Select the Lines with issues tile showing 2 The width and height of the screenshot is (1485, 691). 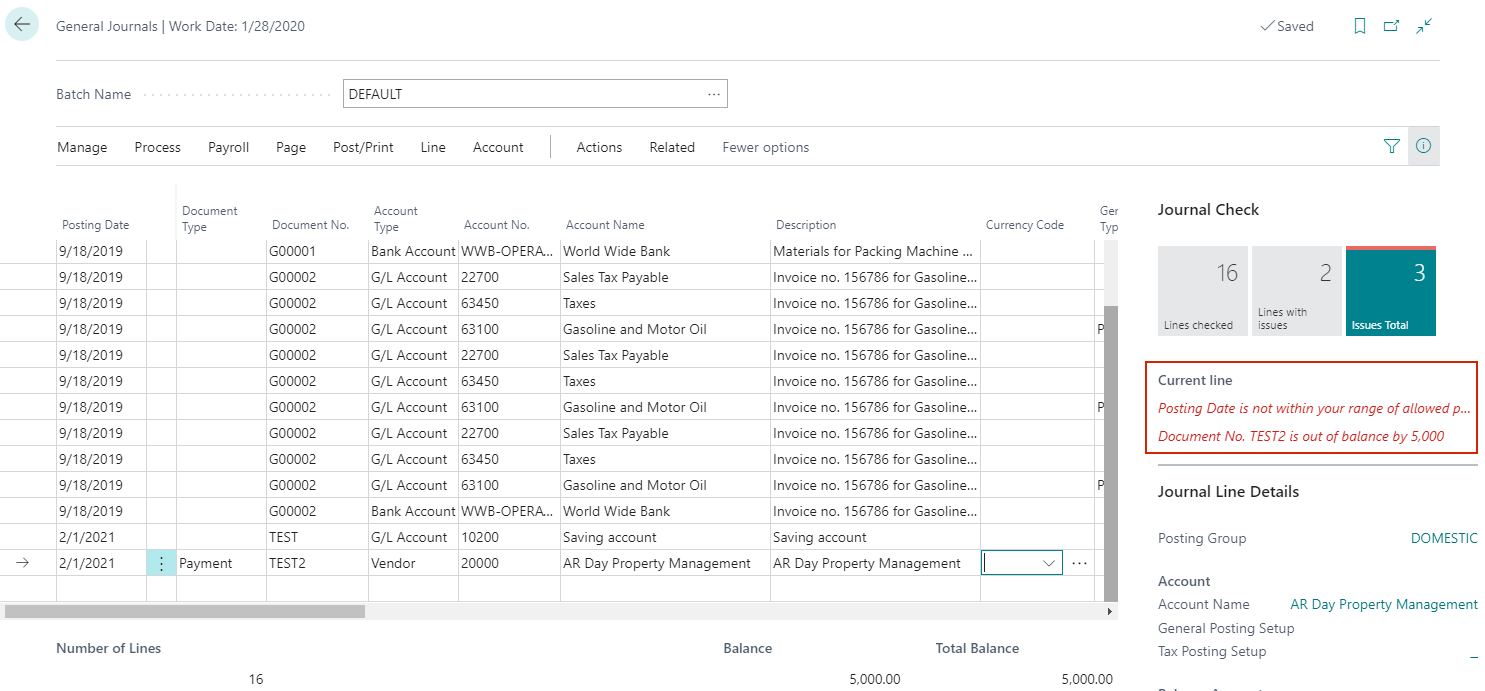pos(1296,290)
